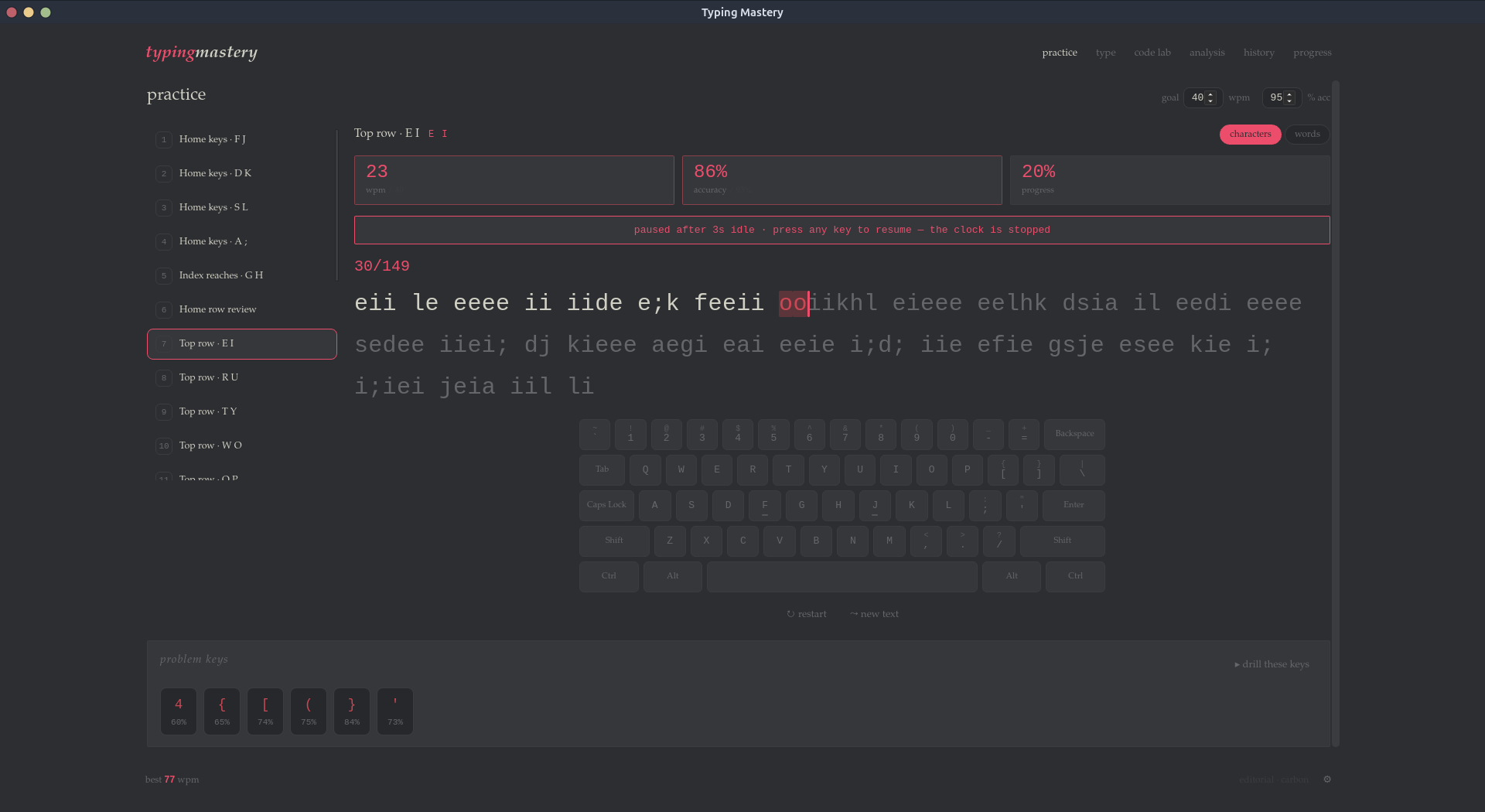Screen dimensions: 1485x812
Task: Click the left Shift key on virtual keyboard
Action: click(614, 541)
